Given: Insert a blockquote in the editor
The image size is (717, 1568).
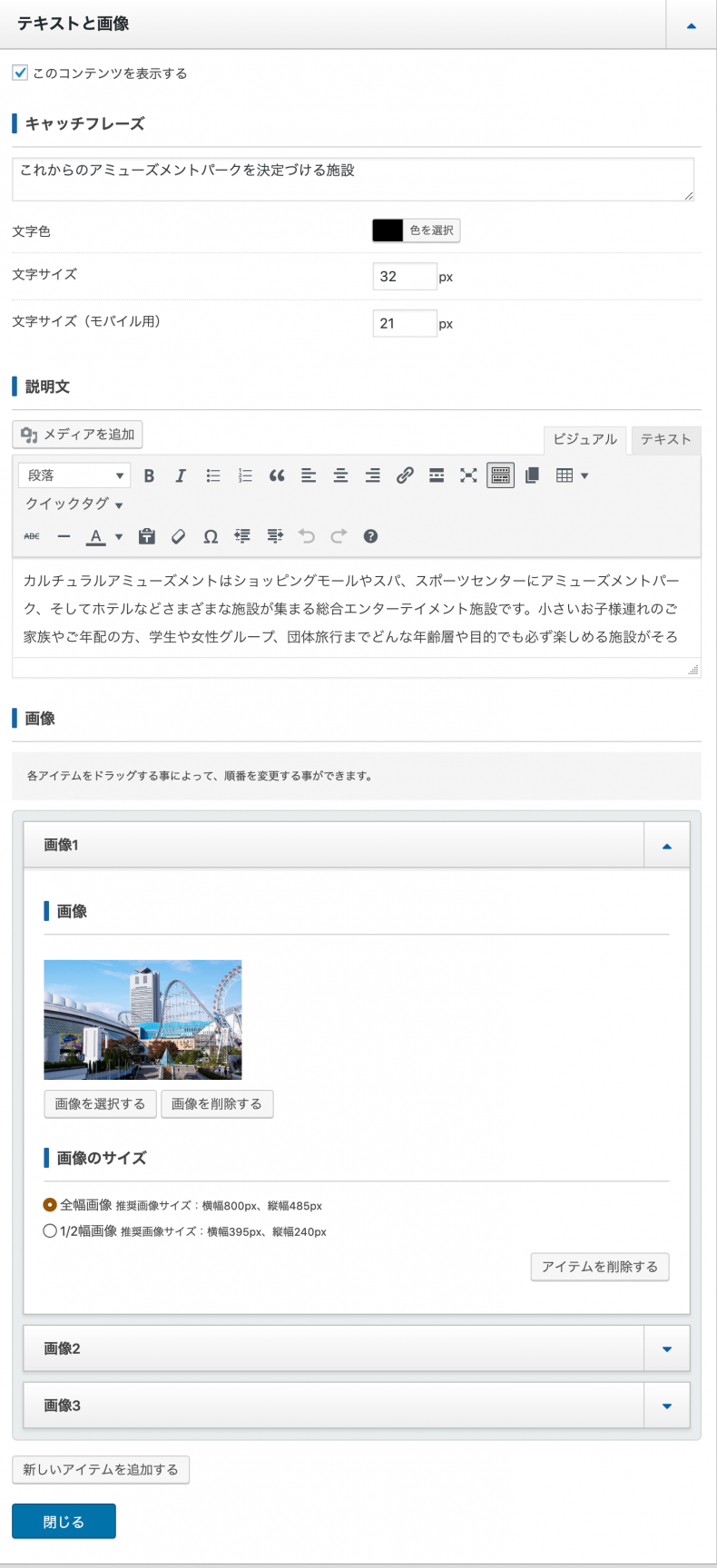Looking at the screenshot, I should pos(277,475).
